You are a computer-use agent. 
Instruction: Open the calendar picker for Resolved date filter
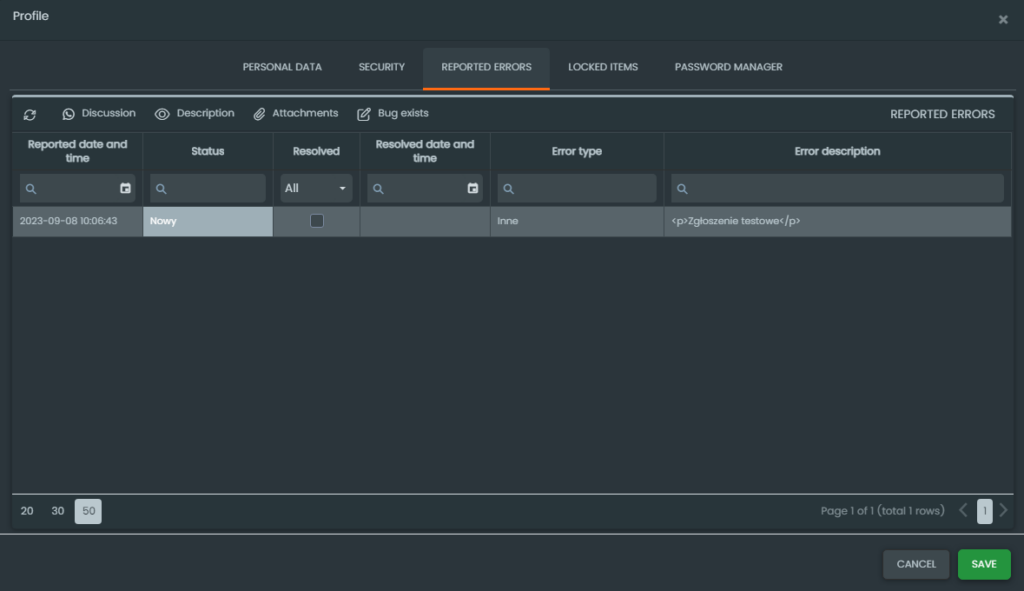pos(472,188)
